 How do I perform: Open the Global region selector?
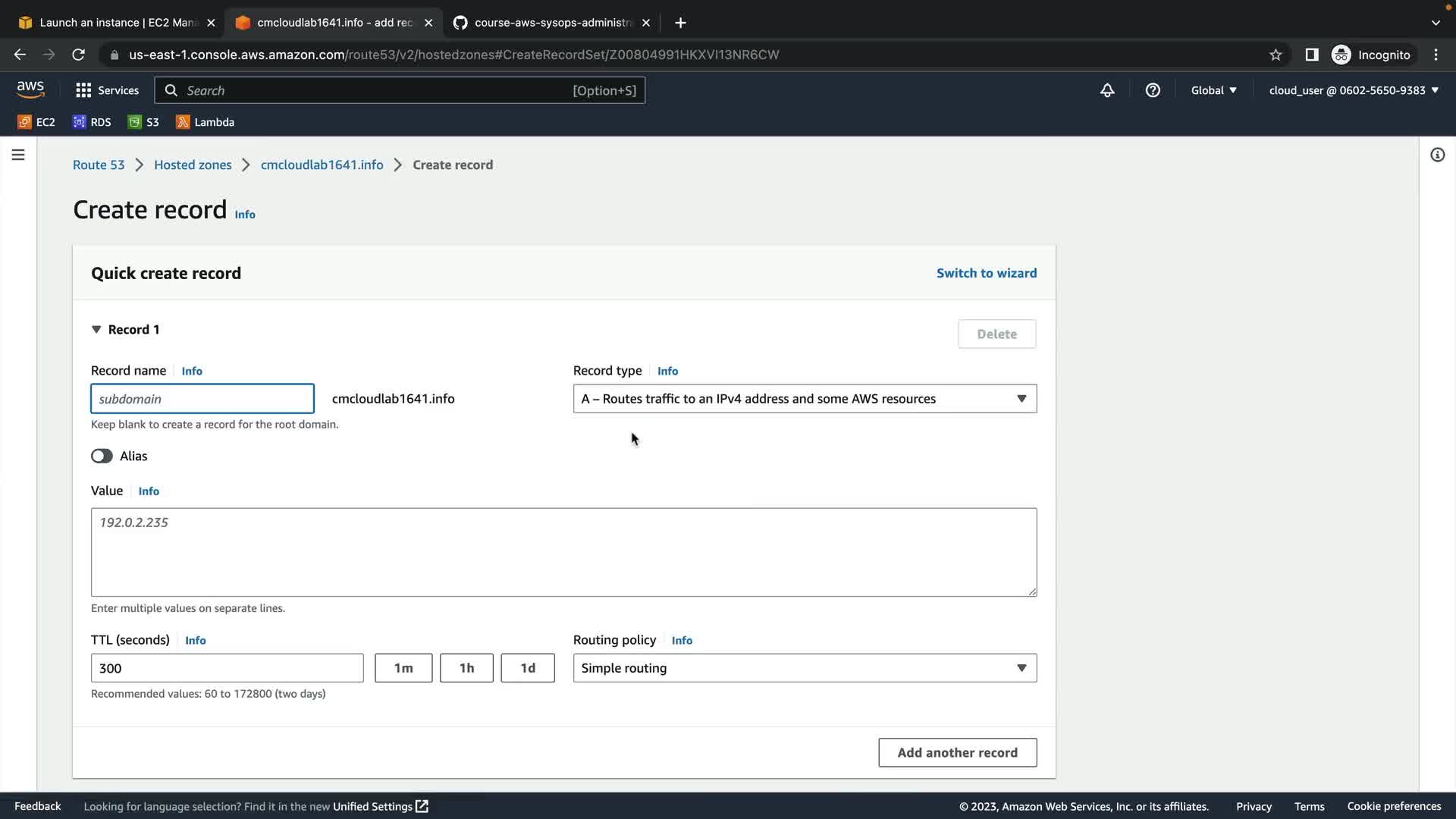(1213, 90)
